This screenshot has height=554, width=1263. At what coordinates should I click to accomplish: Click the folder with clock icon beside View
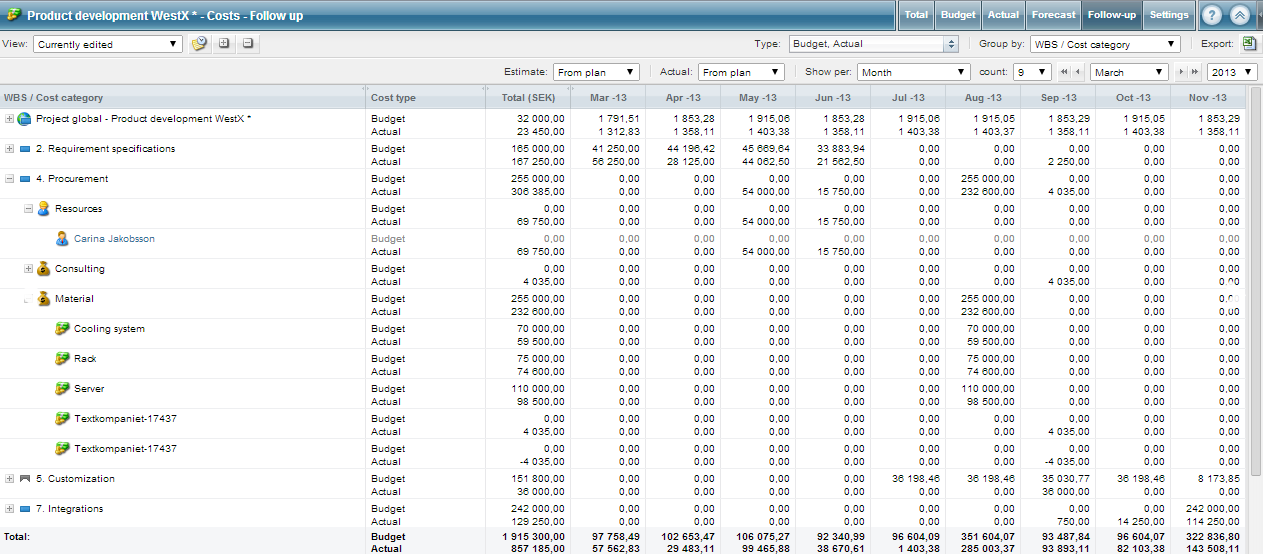(x=199, y=44)
